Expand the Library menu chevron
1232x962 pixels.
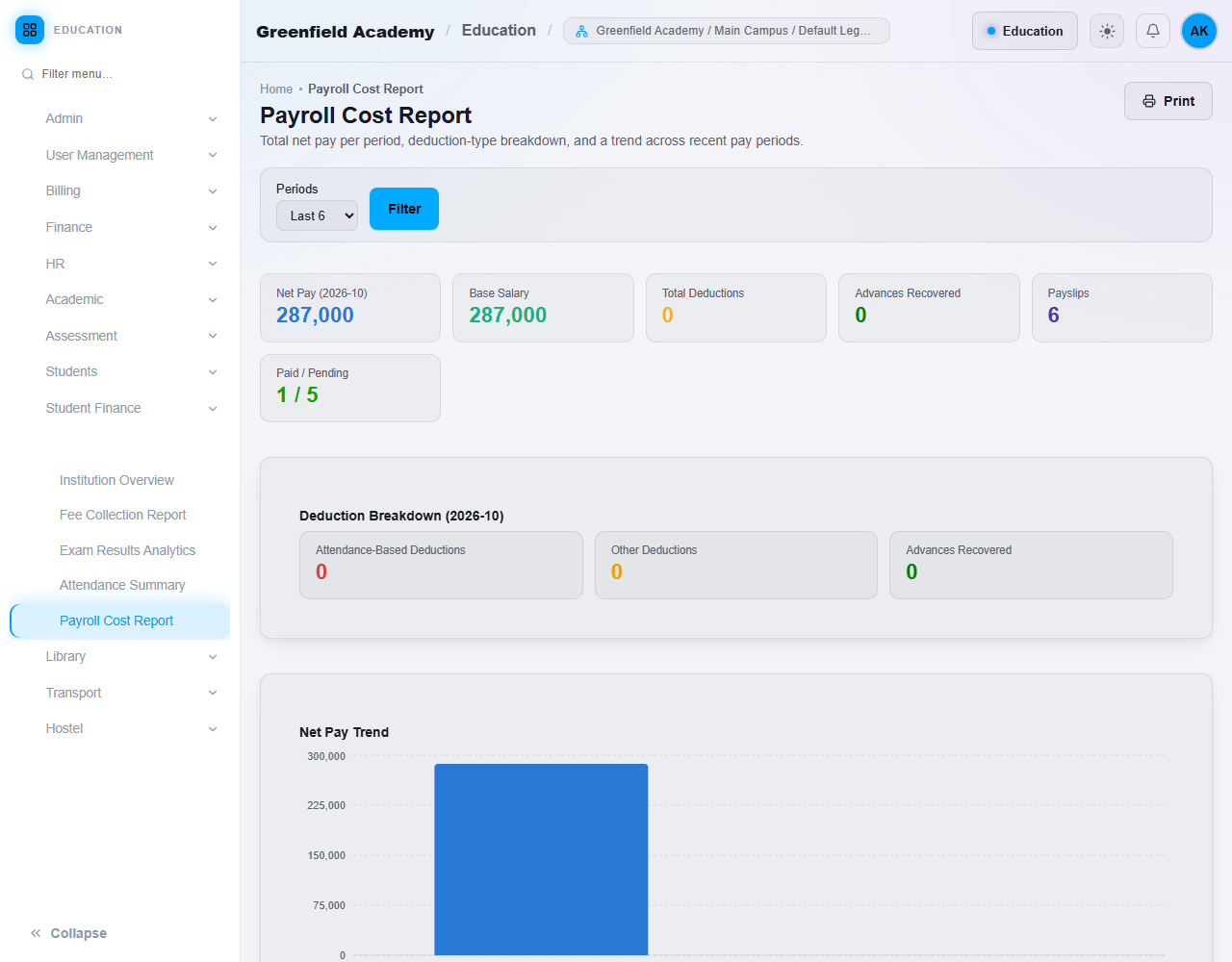click(x=213, y=657)
